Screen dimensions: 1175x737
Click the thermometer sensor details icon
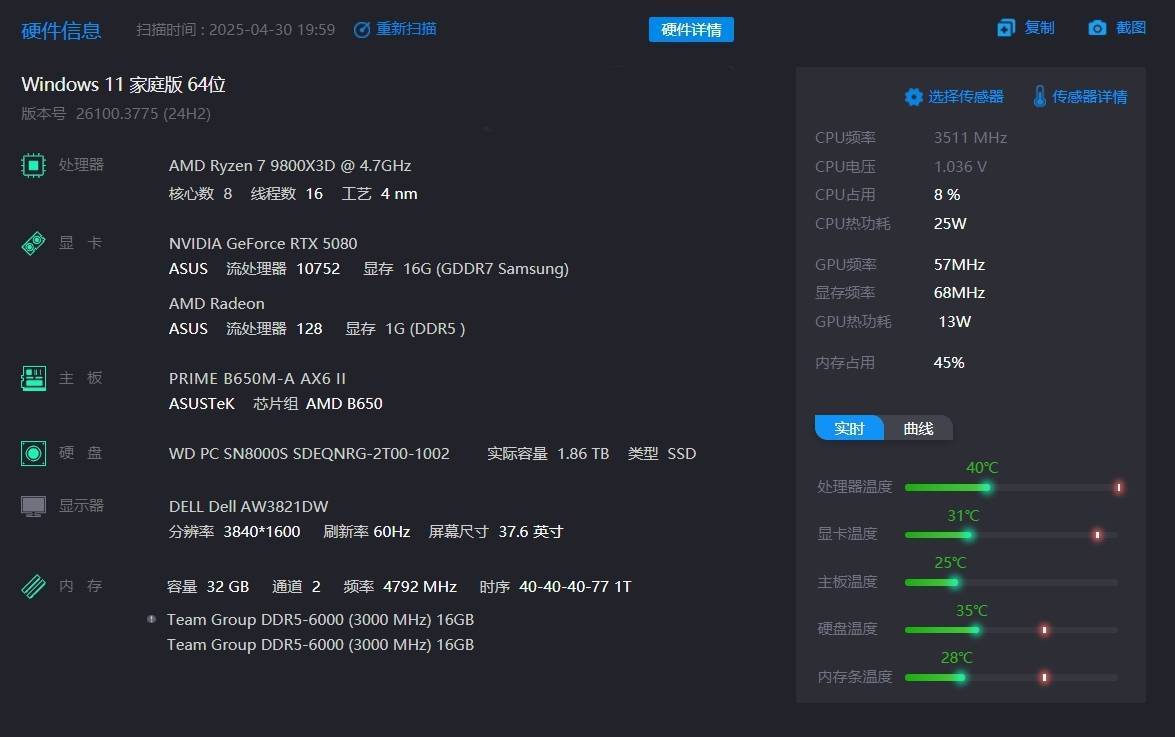[1039, 97]
